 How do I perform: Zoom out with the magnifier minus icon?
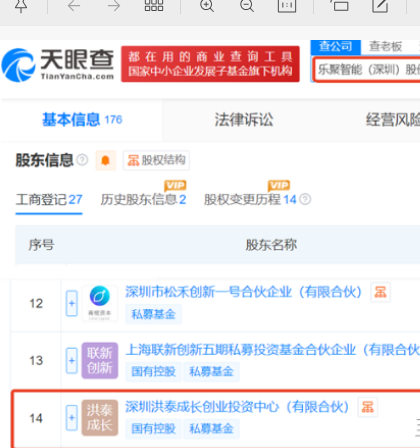click(247, 6)
